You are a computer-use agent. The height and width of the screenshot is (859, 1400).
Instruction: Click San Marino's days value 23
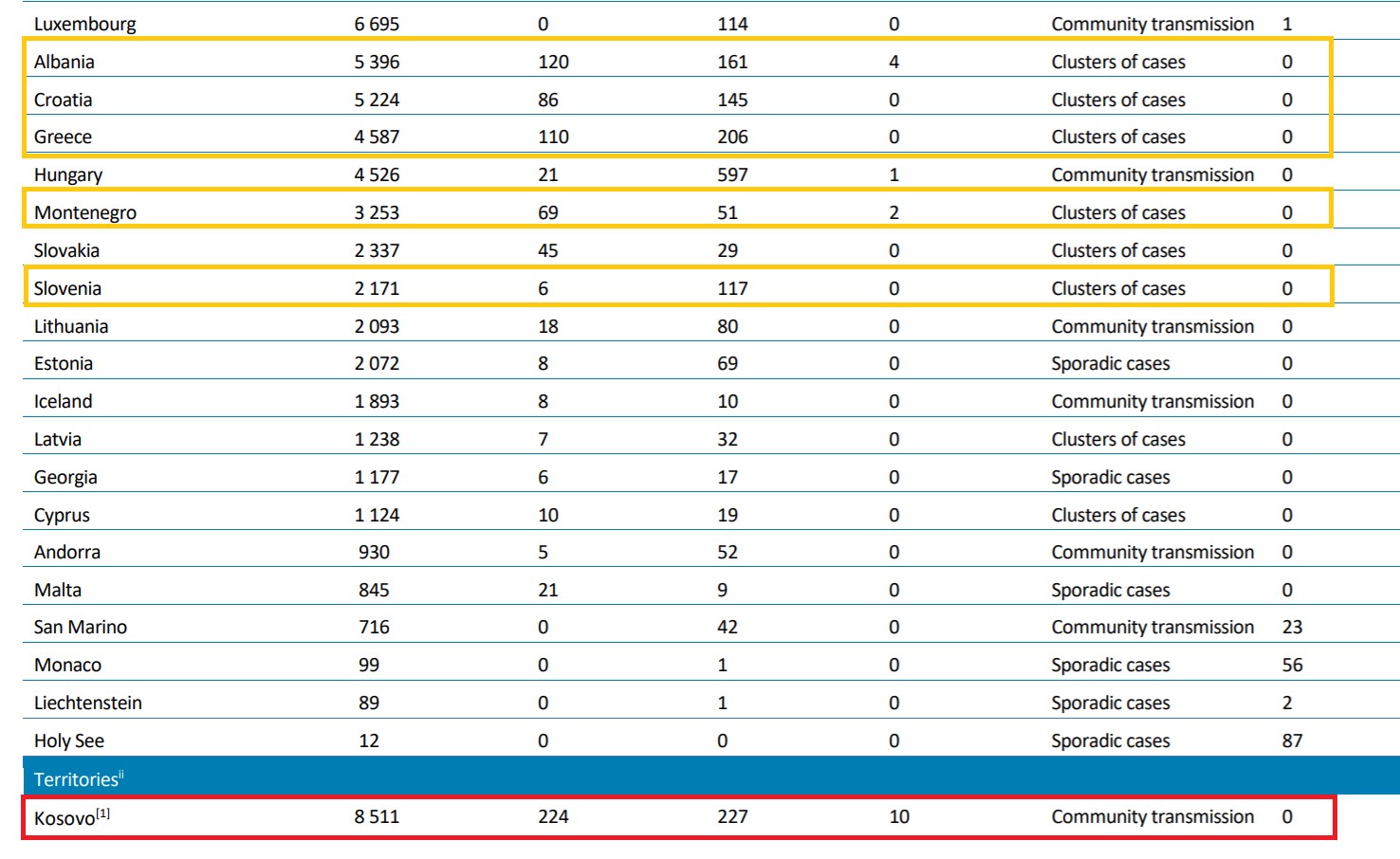1292,627
